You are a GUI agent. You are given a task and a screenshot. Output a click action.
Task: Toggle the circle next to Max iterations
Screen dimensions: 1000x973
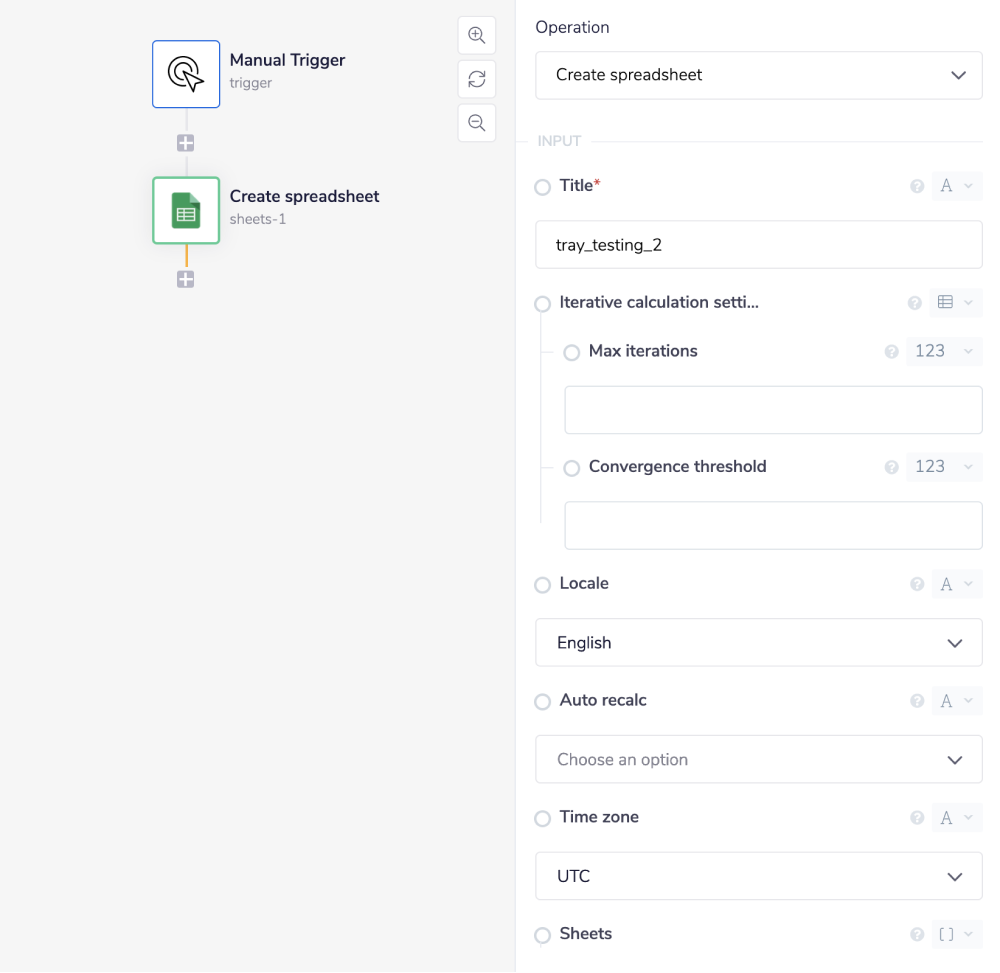tap(571, 352)
